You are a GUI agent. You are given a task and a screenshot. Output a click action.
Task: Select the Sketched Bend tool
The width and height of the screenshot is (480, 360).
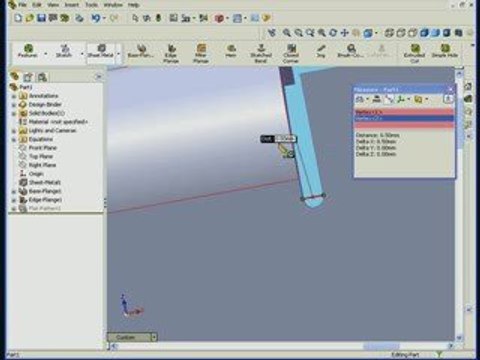coord(261,53)
